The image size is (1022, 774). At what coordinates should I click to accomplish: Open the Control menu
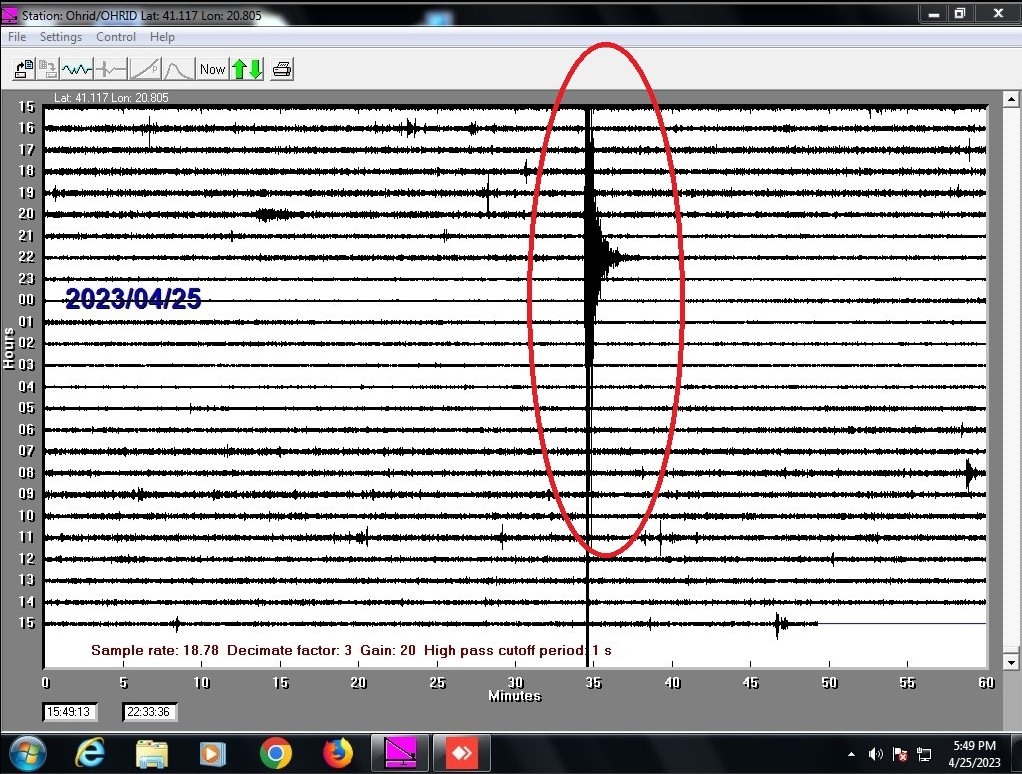(116, 37)
